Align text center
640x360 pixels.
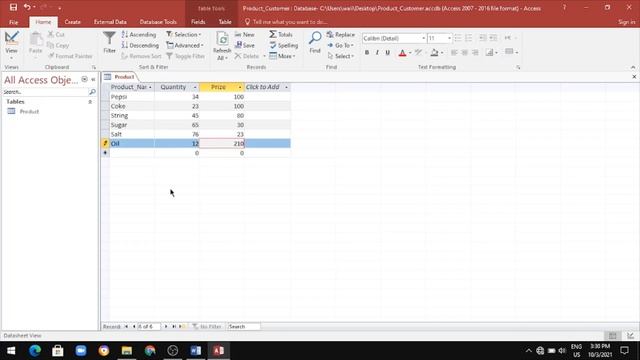(464, 52)
